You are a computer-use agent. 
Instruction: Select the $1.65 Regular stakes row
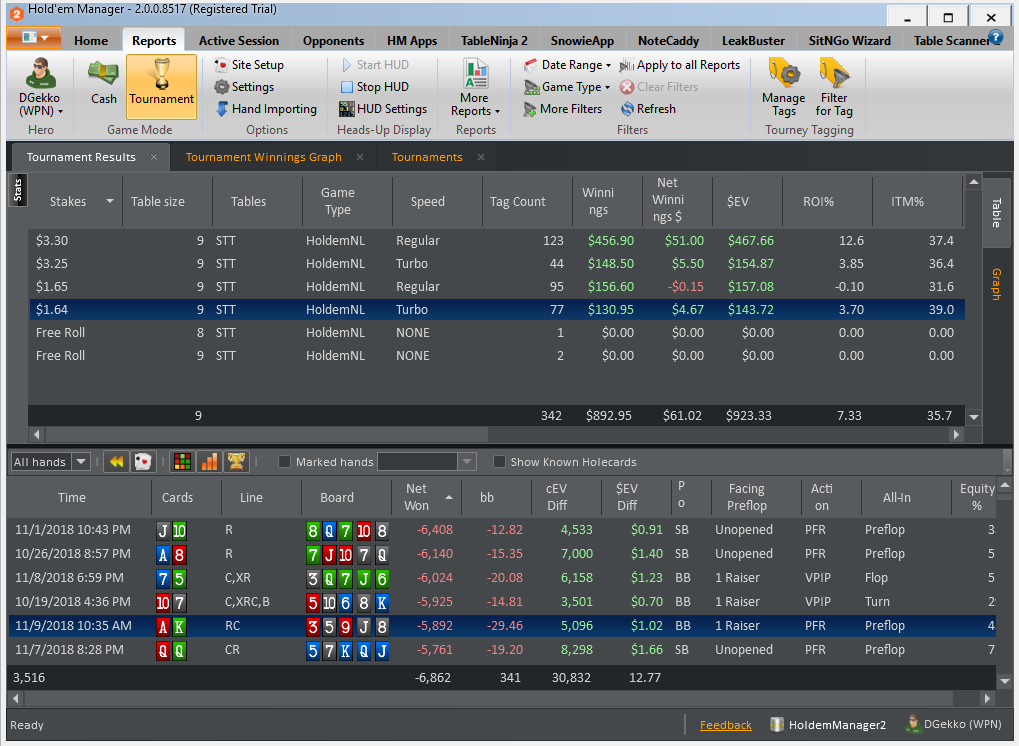[x=497, y=287]
